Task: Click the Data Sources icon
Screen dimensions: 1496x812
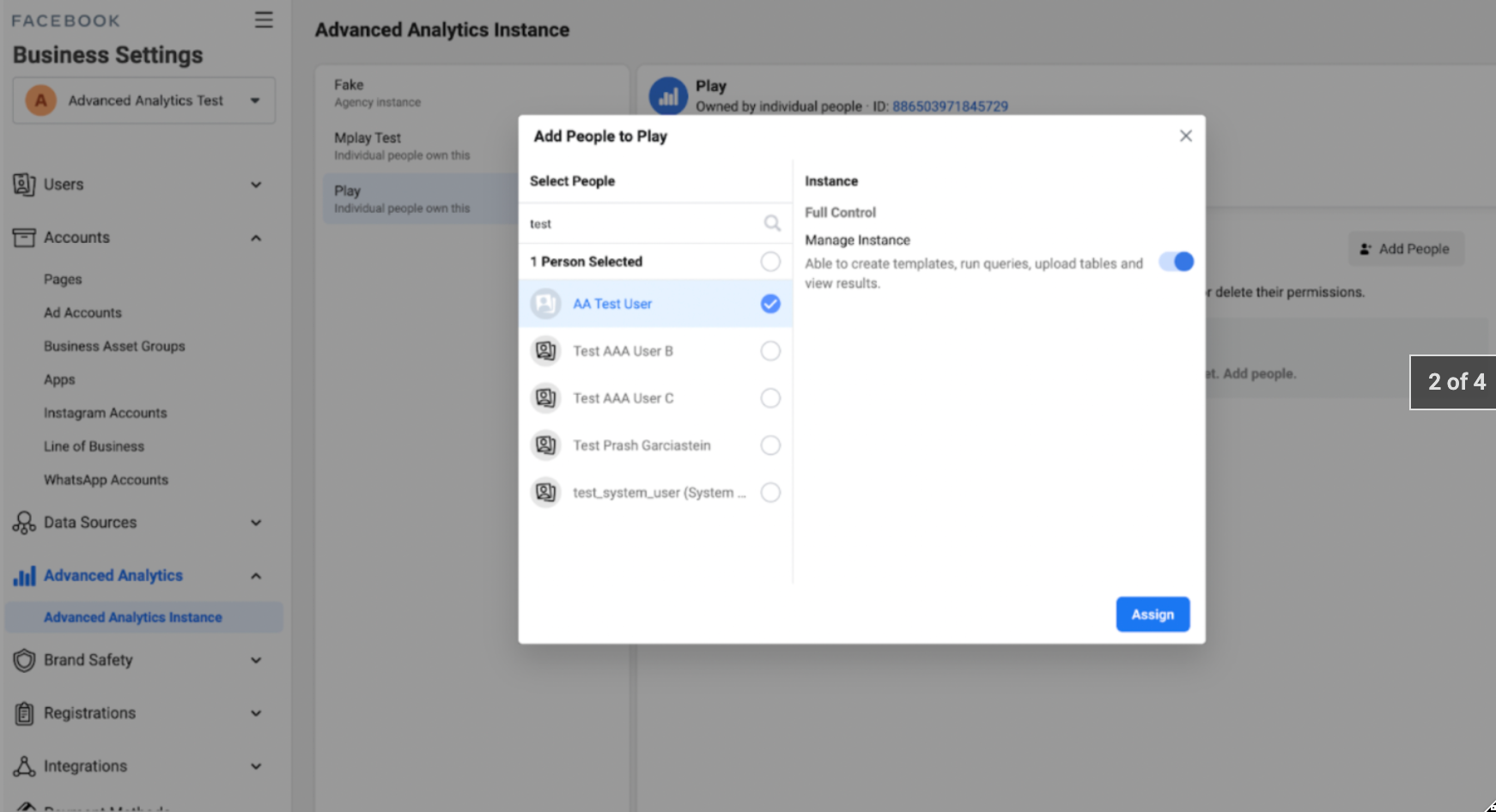Action: coord(24,523)
